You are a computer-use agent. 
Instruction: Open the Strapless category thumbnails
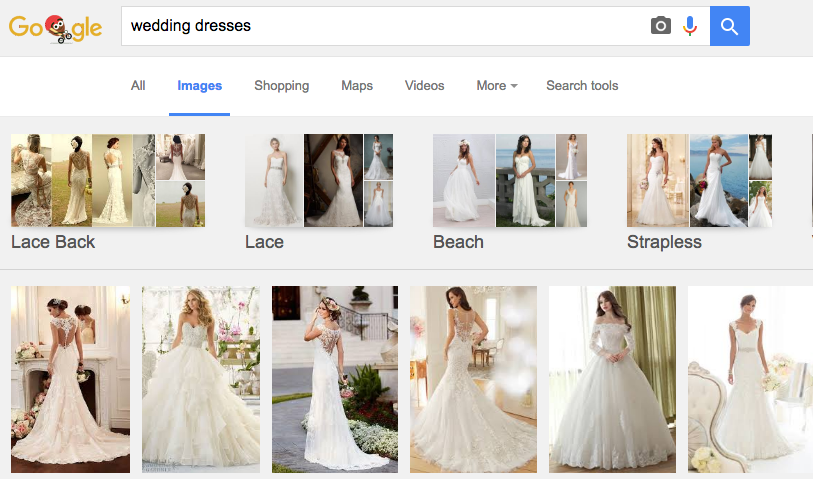point(699,180)
